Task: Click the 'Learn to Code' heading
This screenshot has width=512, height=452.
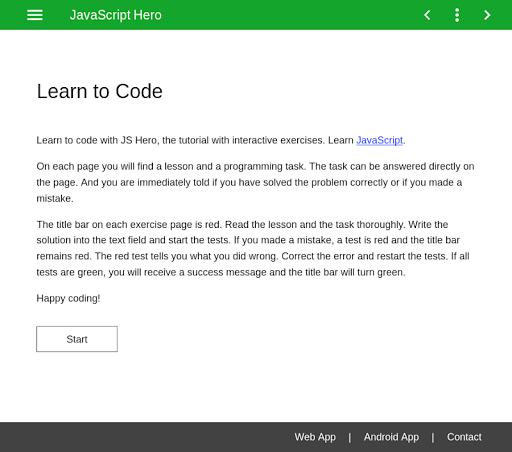Action: point(100,91)
